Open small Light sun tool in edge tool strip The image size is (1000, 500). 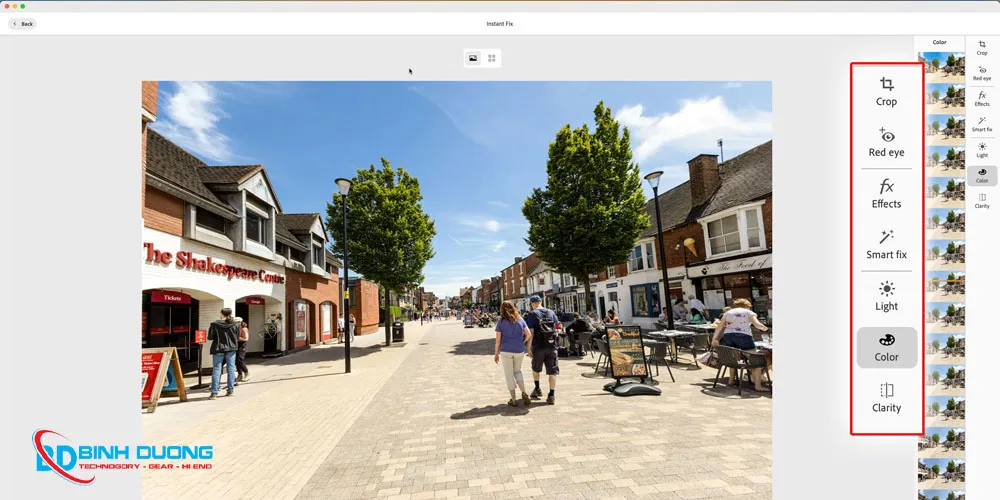tap(982, 150)
